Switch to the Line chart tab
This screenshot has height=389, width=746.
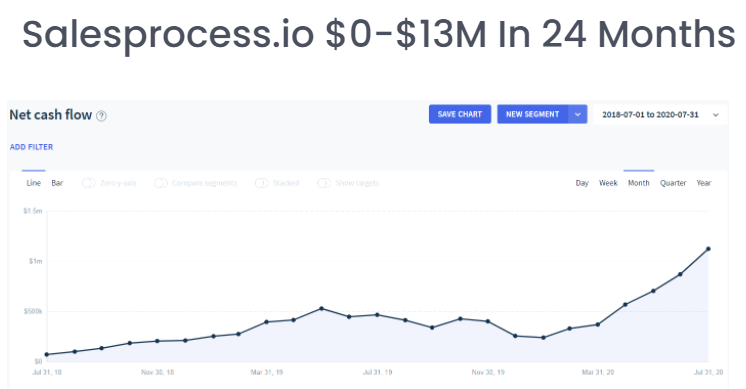click(33, 183)
